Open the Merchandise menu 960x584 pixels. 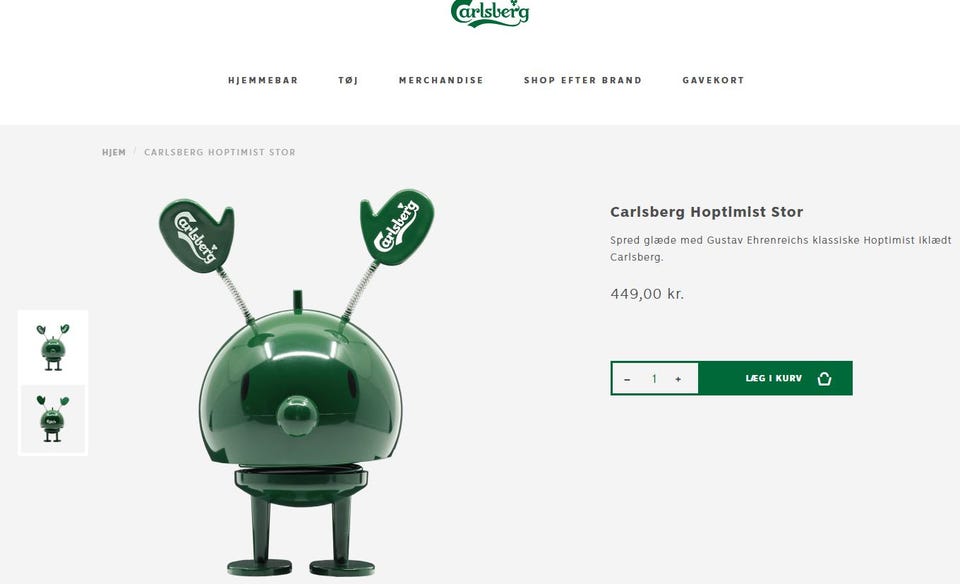click(x=441, y=80)
